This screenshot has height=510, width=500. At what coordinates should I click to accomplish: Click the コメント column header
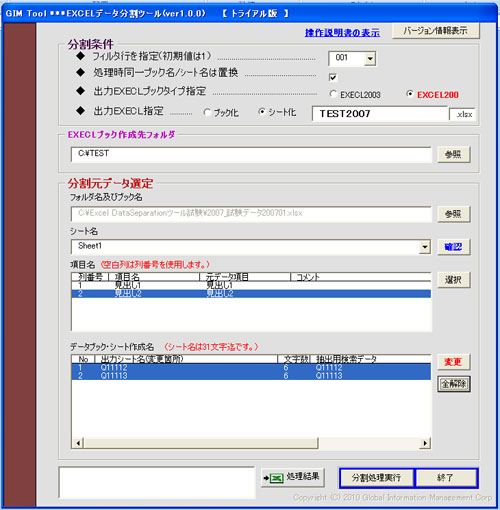(361, 277)
